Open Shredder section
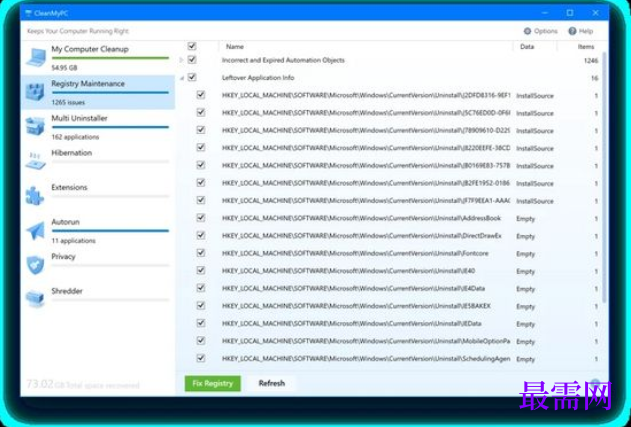631x427 pixels. tap(98, 299)
